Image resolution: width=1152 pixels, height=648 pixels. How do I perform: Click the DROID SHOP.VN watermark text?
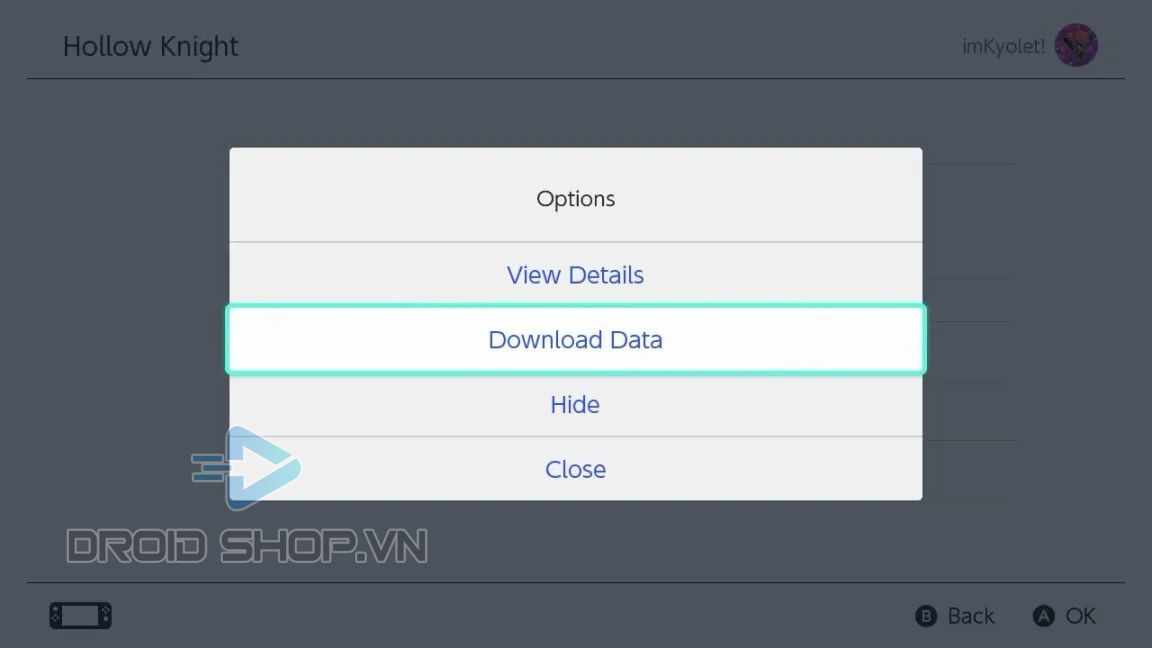point(247,547)
